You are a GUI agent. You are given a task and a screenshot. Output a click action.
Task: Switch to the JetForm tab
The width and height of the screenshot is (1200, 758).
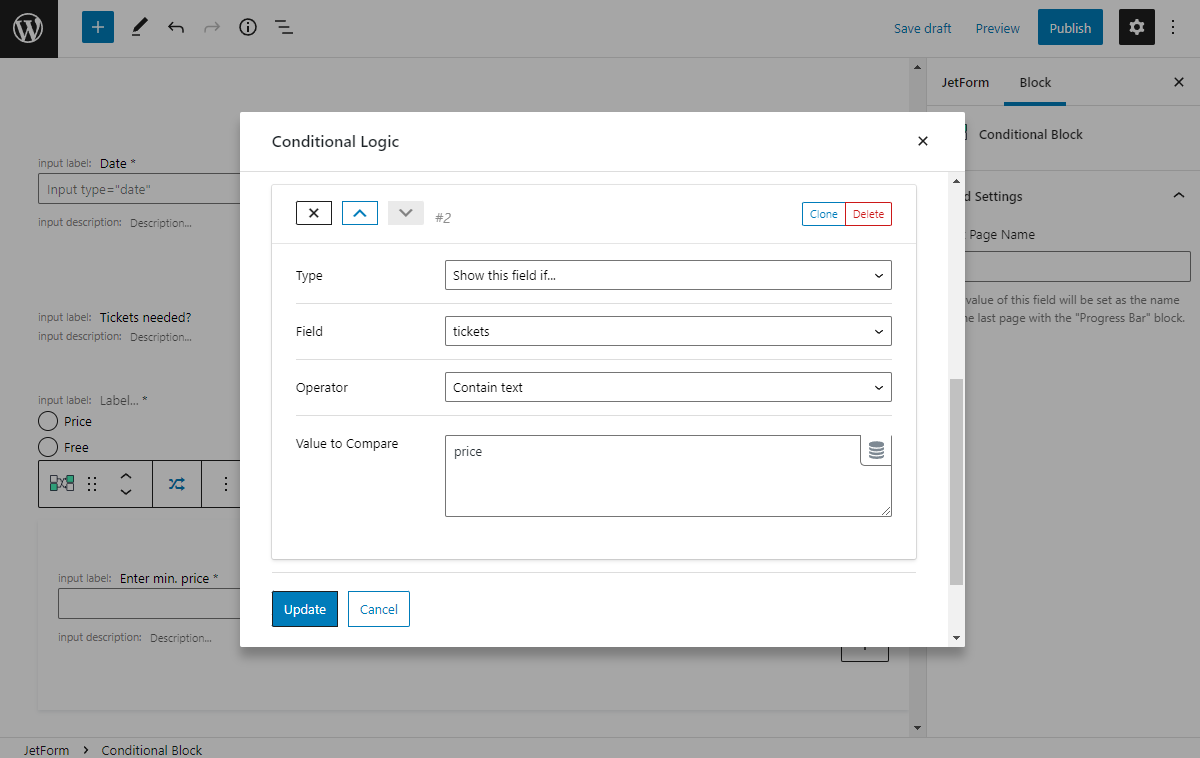click(x=964, y=82)
